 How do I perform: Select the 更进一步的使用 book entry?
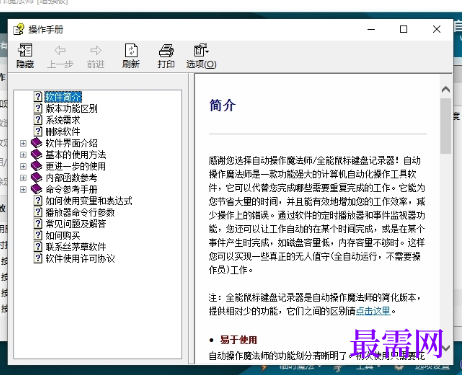click(x=76, y=166)
